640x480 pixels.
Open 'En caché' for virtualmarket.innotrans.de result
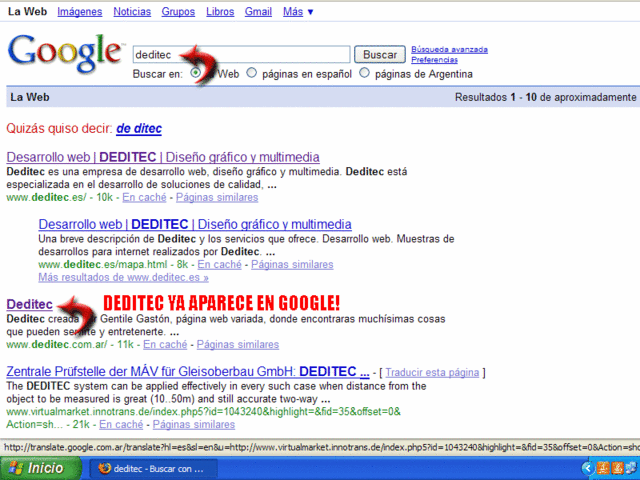pos(121,424)
